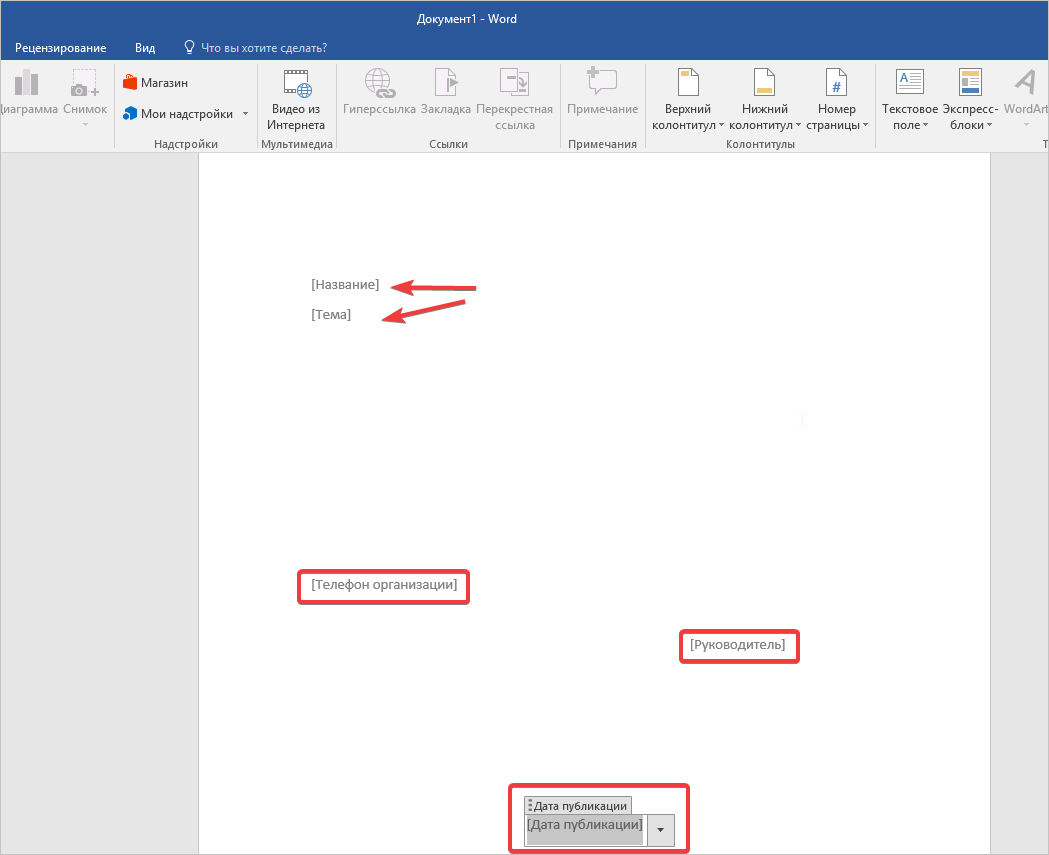Switch to the Рецензирование tab
1049x855 pixels.
[x=60, y=47]
